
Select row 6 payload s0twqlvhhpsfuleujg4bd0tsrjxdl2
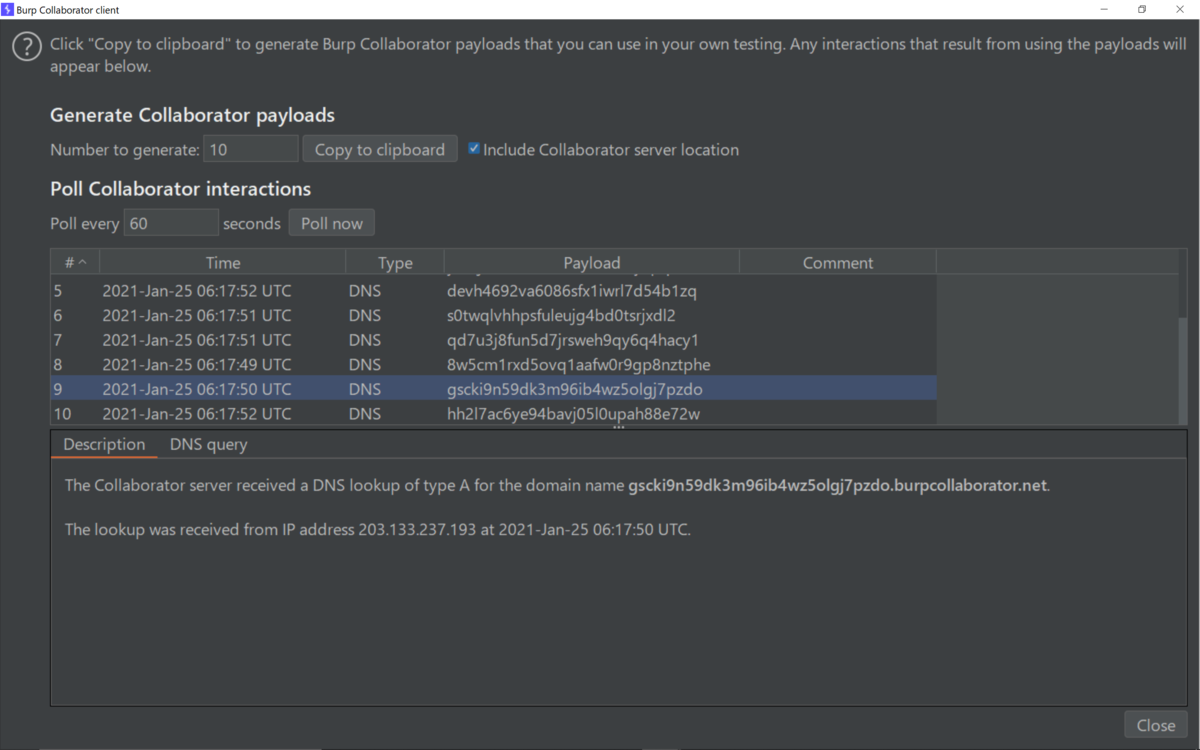(561, 315)
